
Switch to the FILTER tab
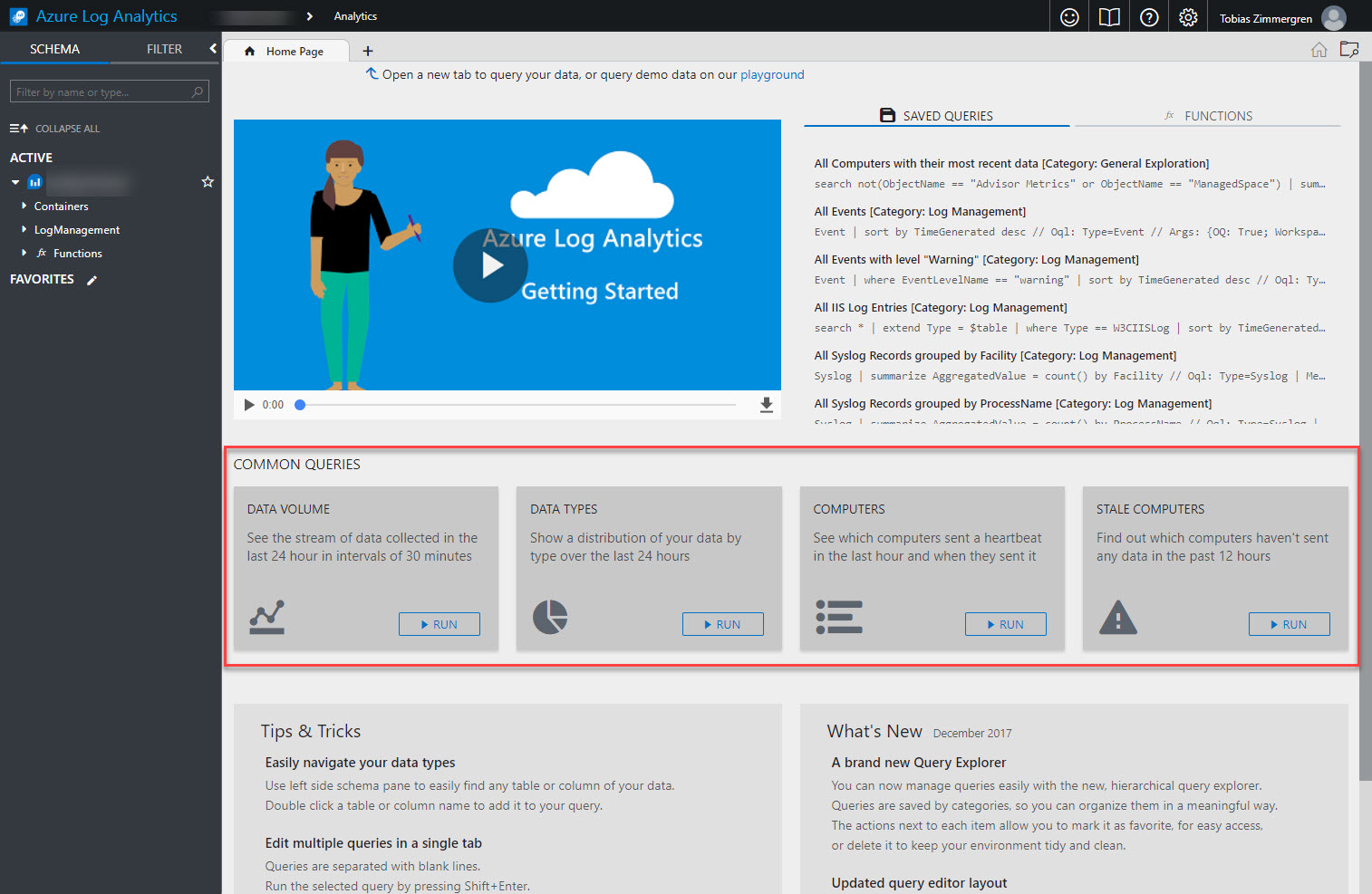[x=164, y=49]
